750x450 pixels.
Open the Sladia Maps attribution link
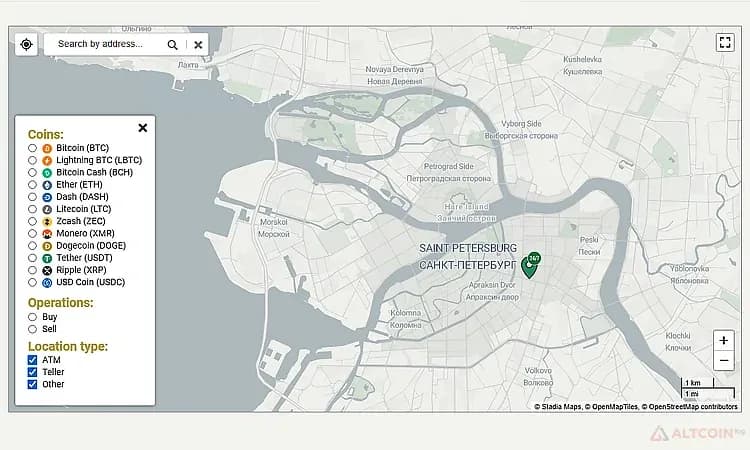click(561, 407)
